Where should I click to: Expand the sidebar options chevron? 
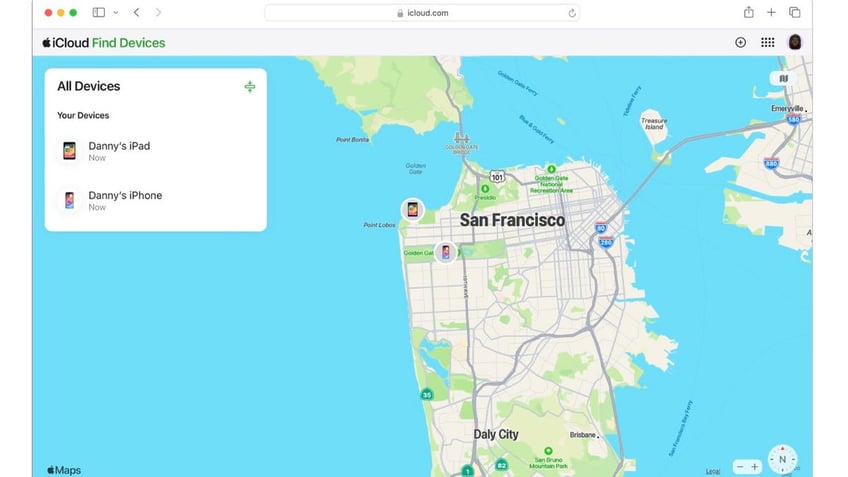point(116,12)
